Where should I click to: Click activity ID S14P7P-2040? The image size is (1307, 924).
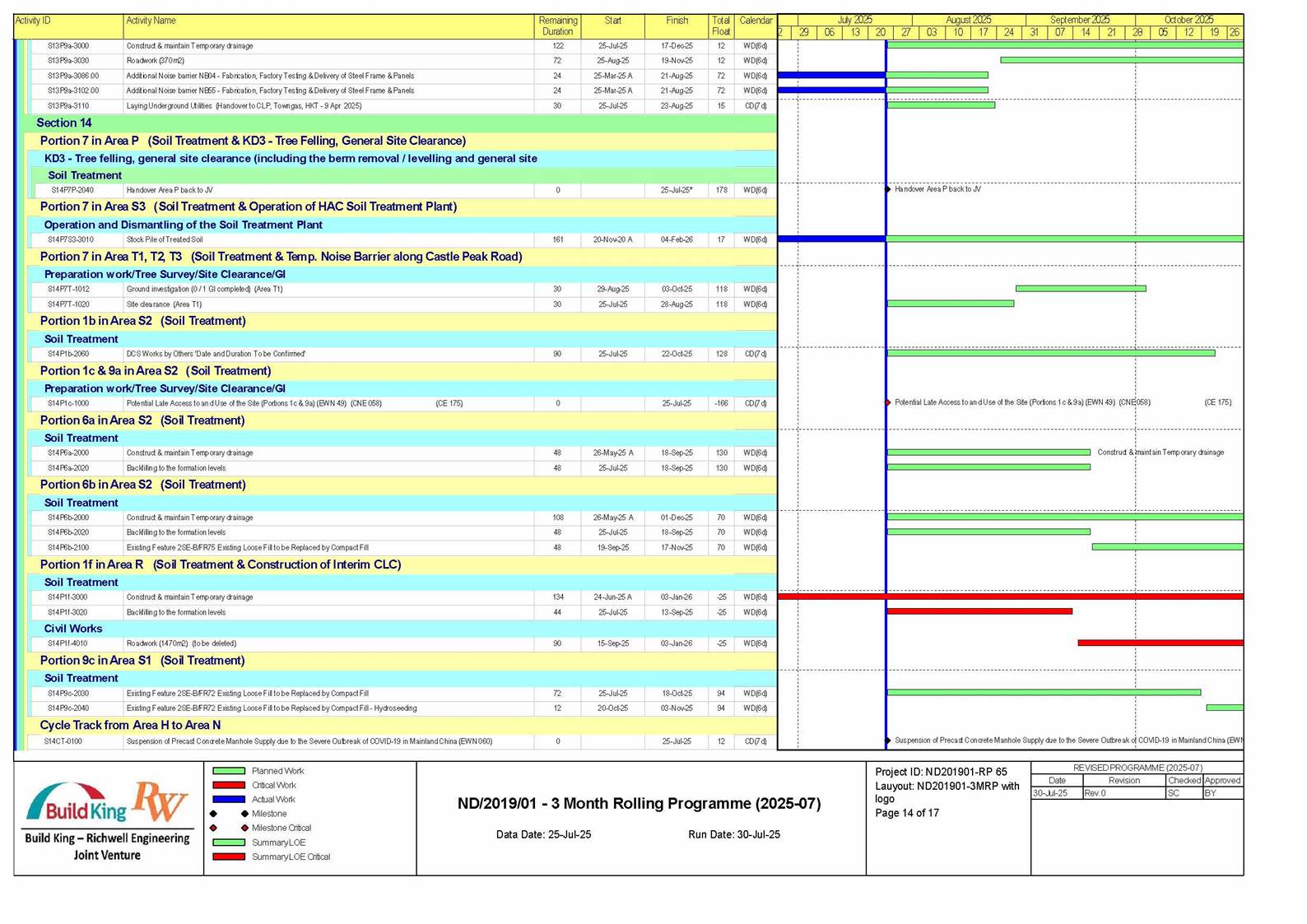(71, 190)
